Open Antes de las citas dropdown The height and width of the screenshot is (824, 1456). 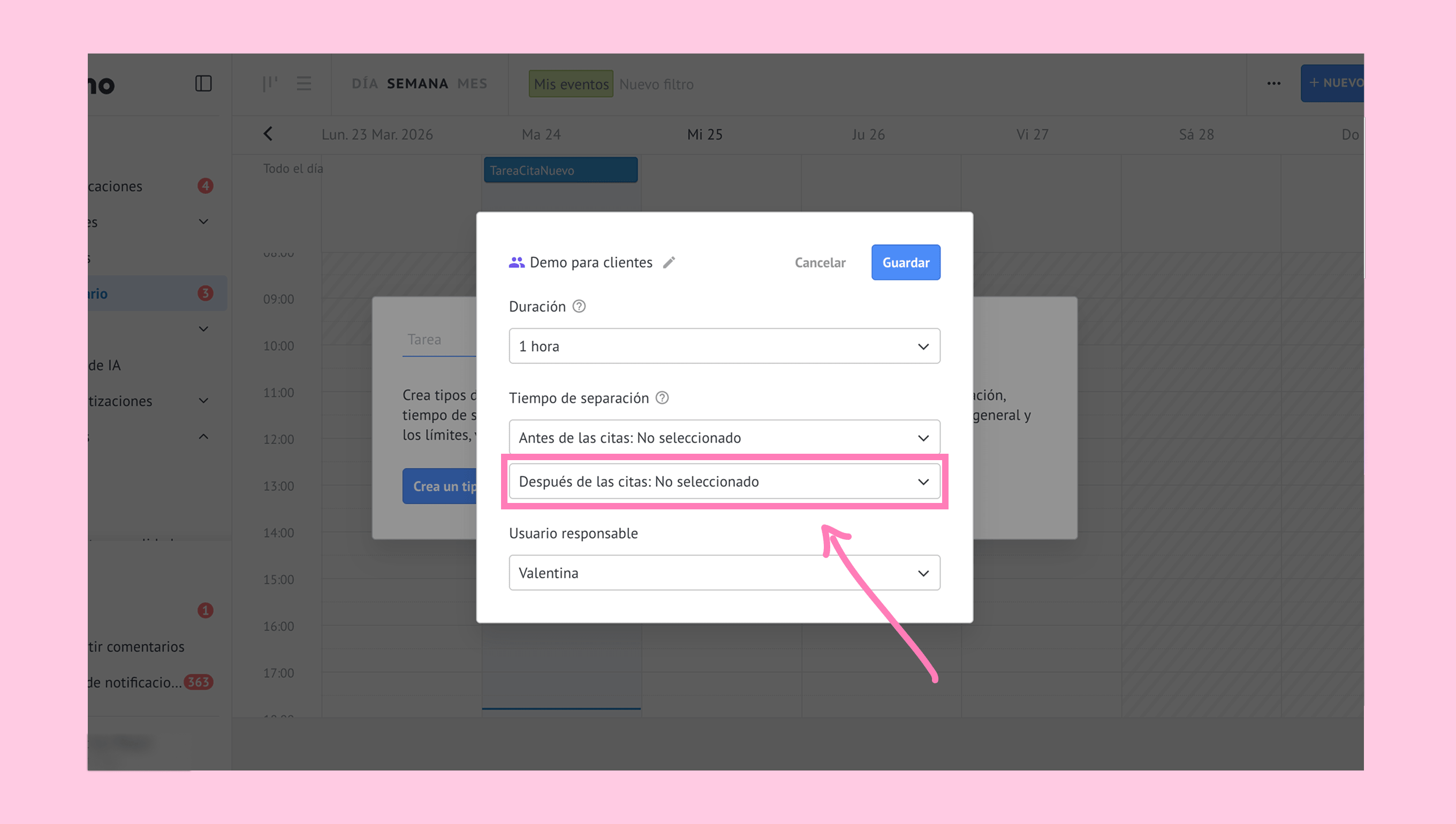pos(724,438)
